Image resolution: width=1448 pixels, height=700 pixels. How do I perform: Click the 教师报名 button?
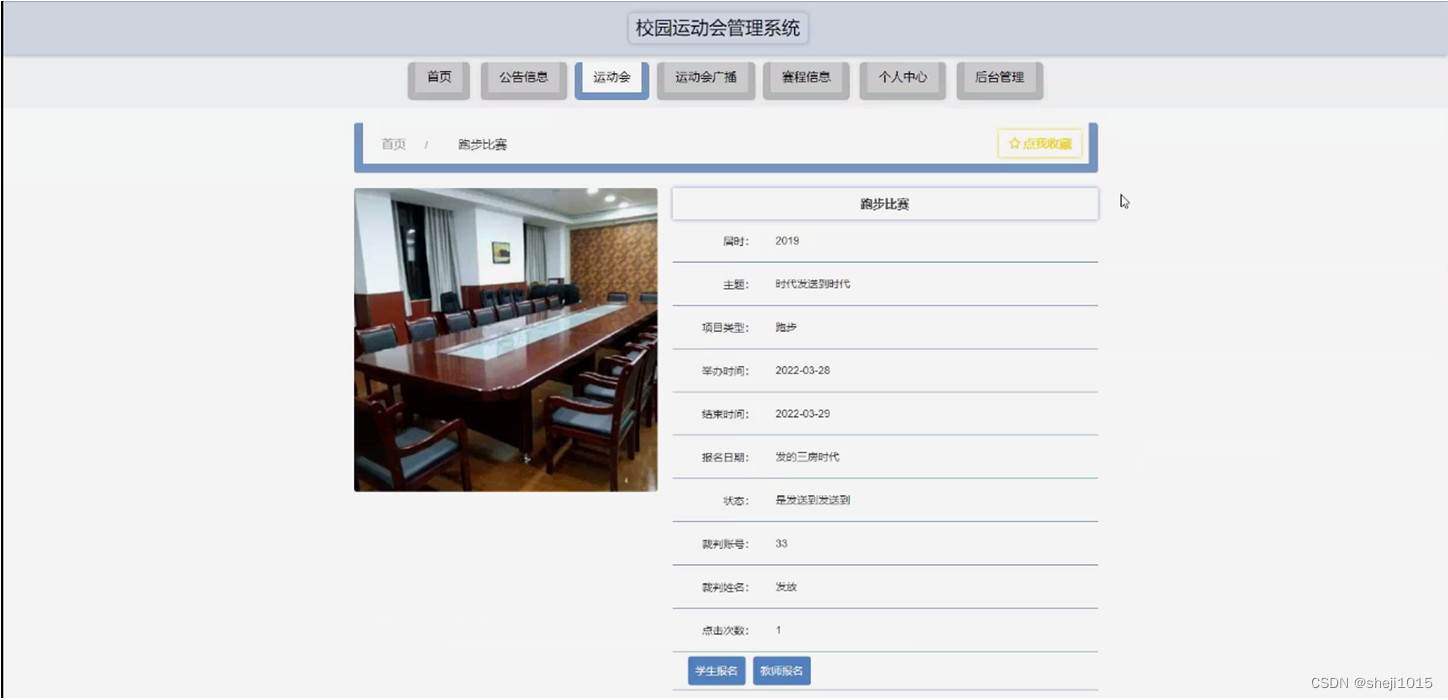tap(782, 671)
